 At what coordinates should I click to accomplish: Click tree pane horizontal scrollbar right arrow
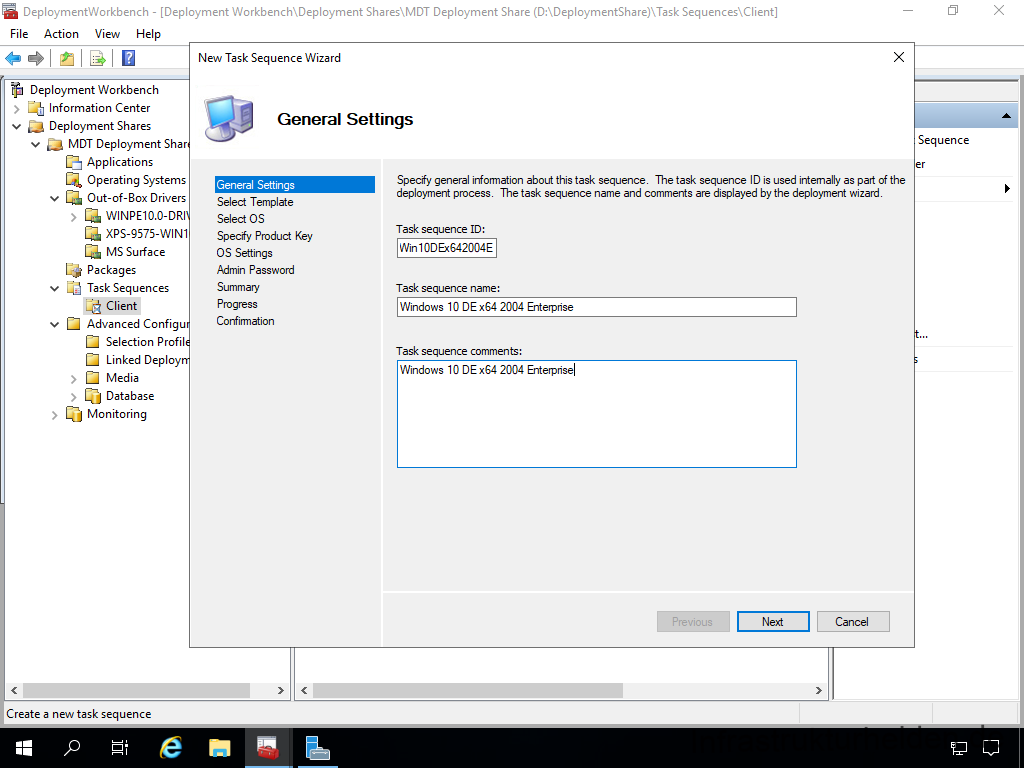click(x=280, y=690)
